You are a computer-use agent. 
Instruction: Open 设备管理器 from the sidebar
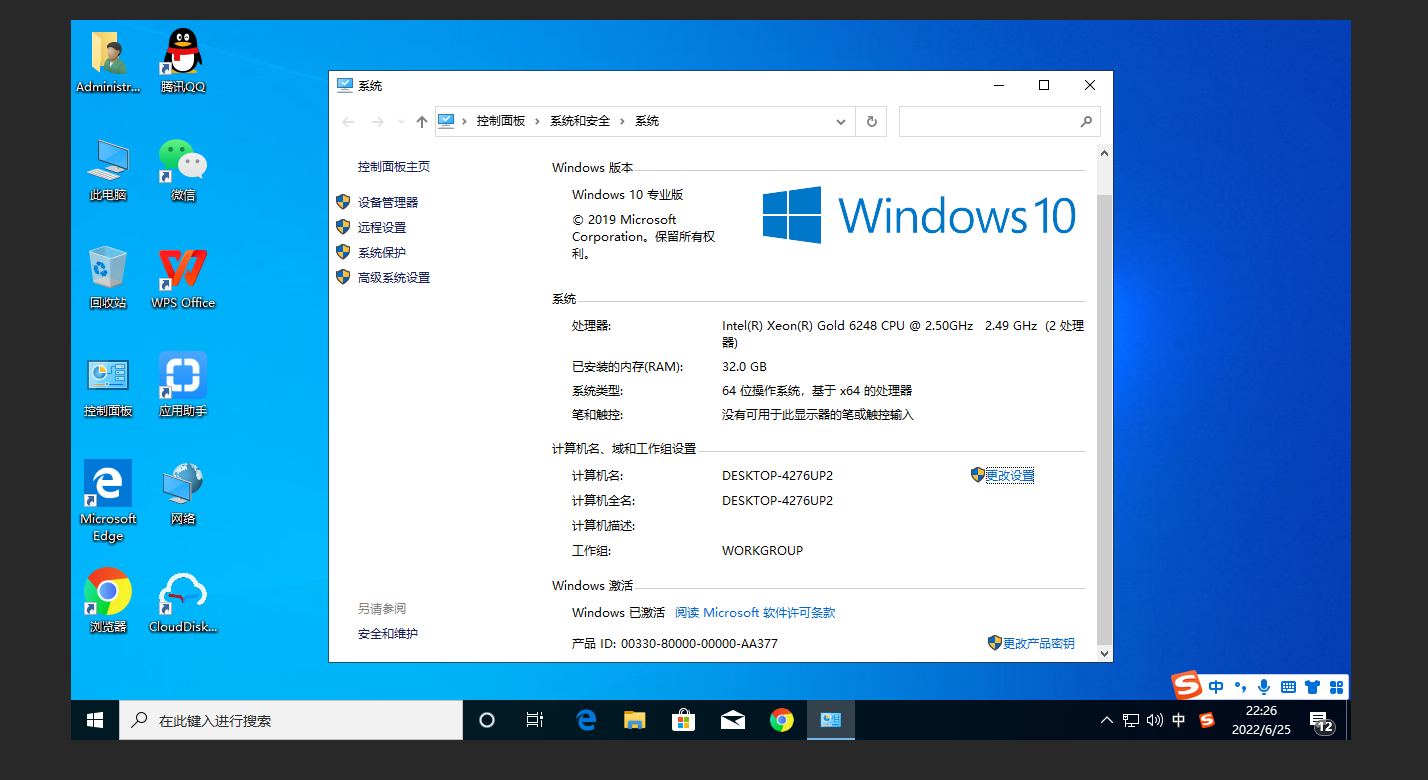(x=388, y=202)
